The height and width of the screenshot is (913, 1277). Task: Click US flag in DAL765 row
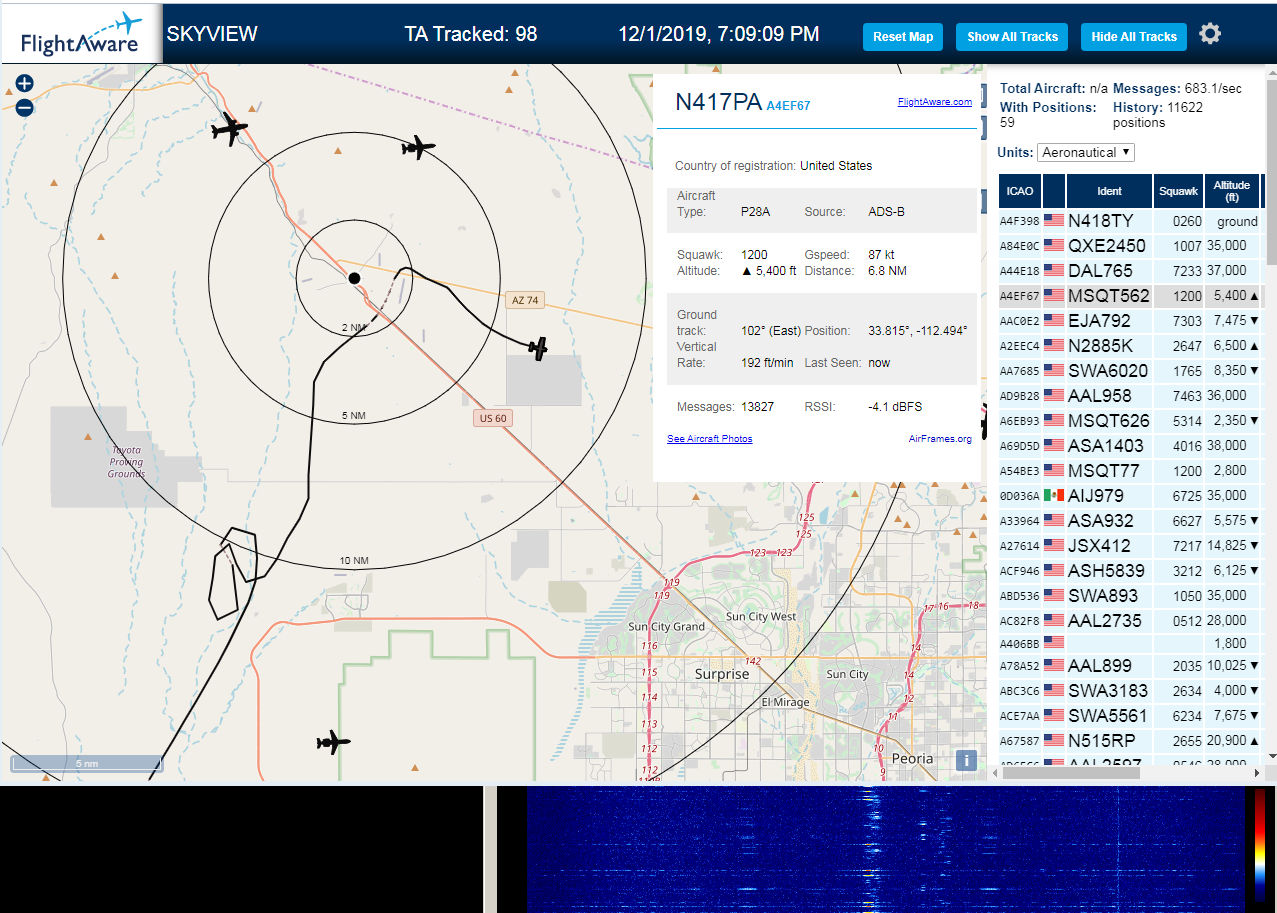coord(1054,270)
